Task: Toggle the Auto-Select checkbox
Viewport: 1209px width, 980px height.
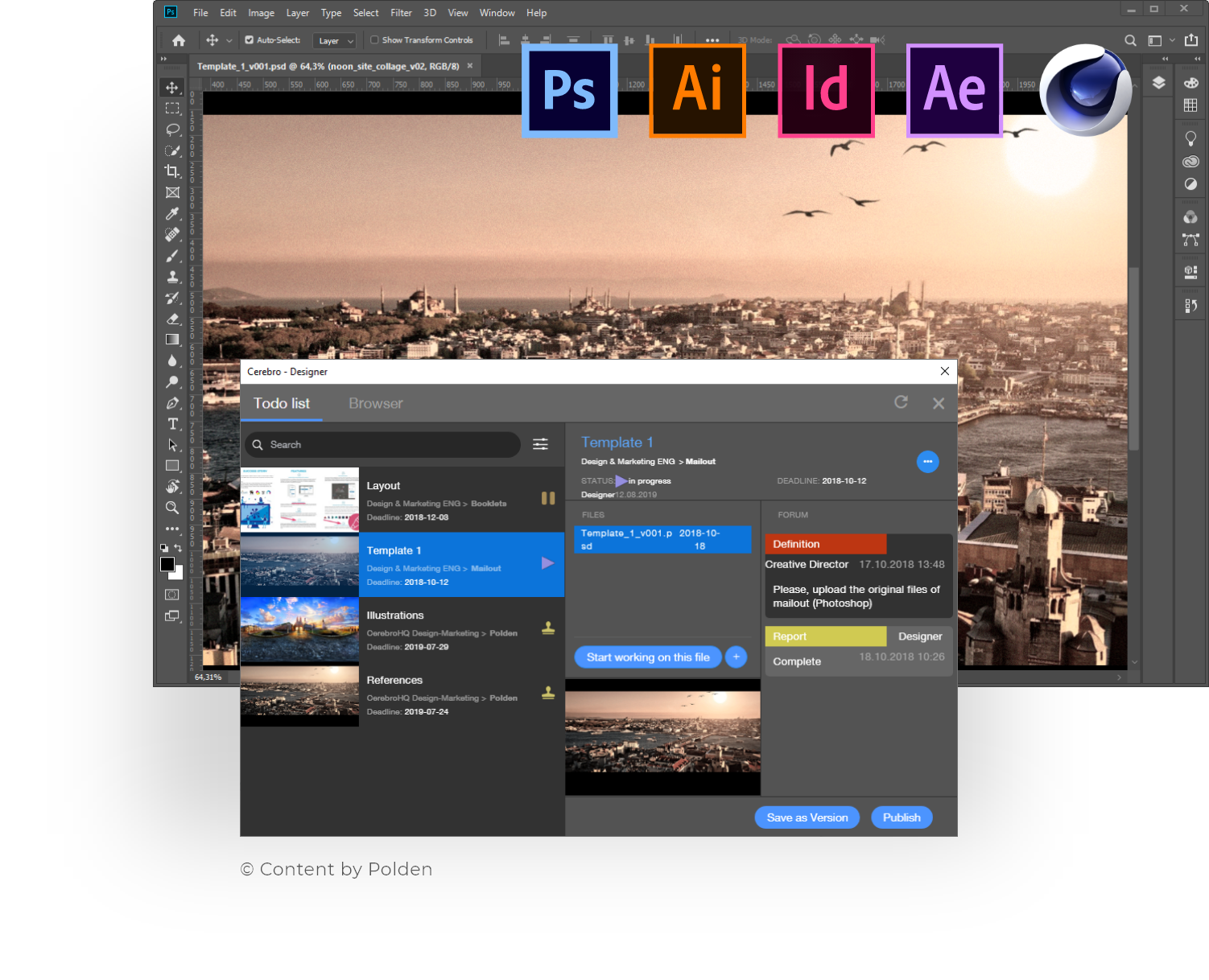Action: [250, 40]
